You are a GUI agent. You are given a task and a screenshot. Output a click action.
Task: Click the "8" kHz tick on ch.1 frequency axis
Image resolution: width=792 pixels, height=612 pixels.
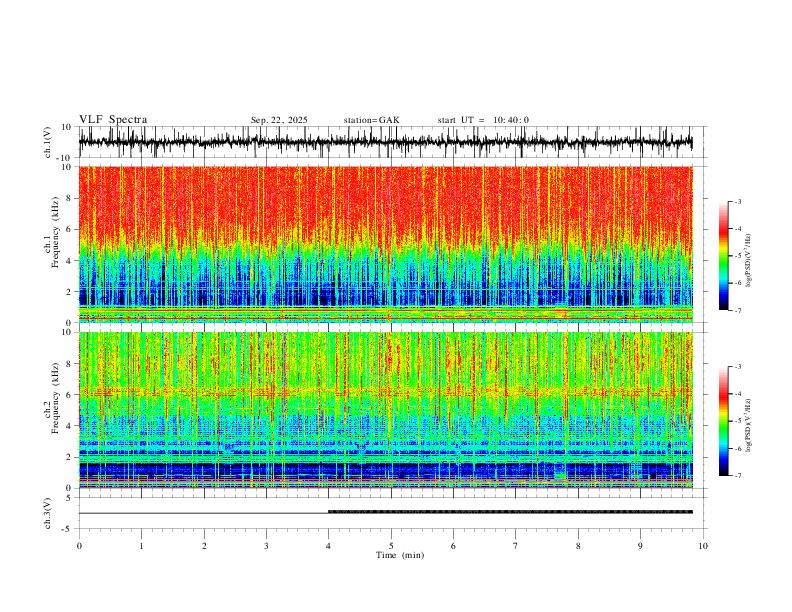[70, 198]
